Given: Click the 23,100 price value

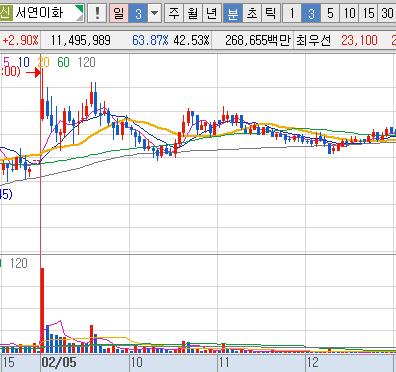Looking at the screenshot, I should [359, 41].
